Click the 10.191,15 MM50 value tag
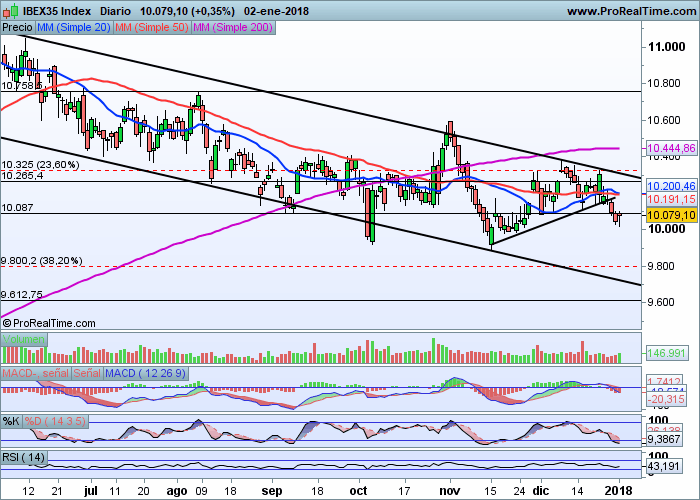 [x=671, y=199]
